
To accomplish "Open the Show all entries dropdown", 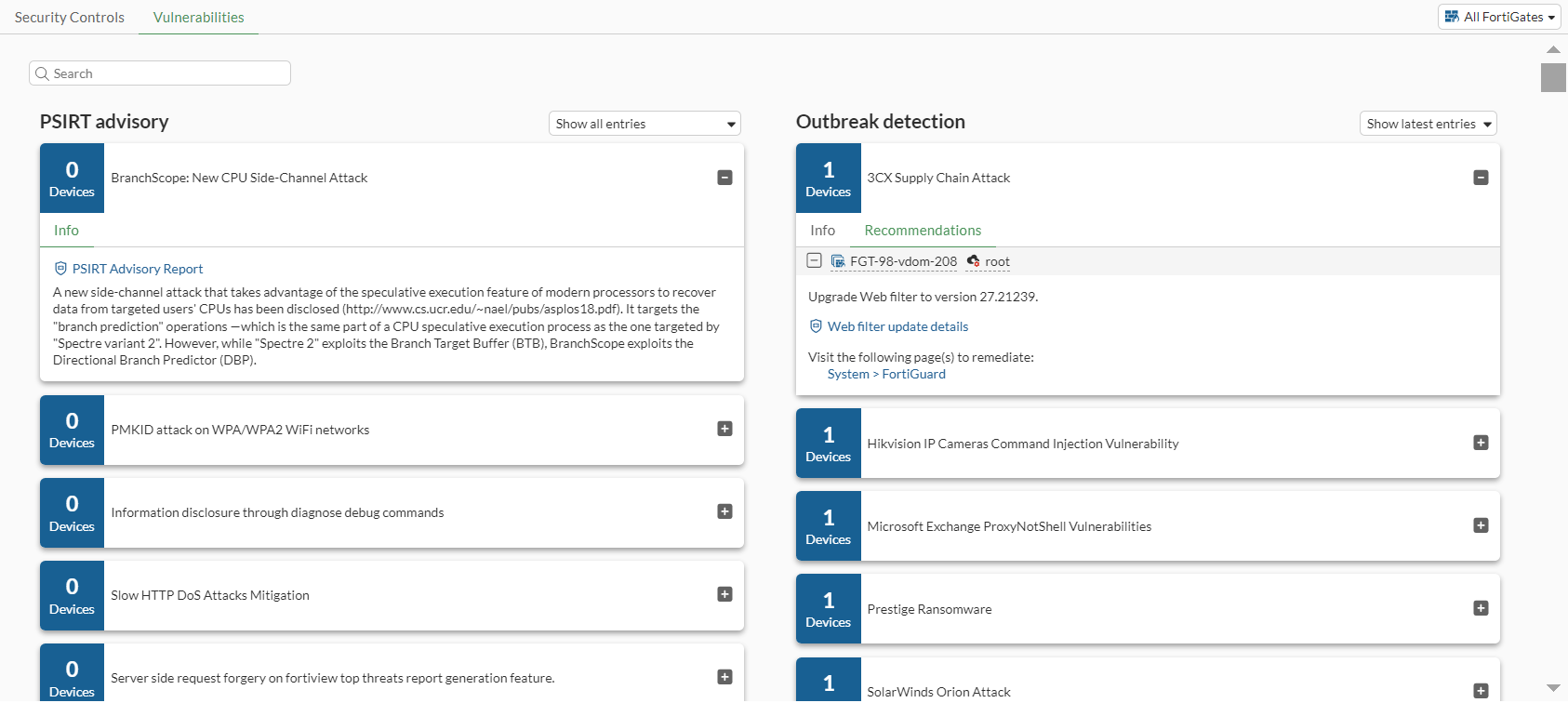I will point(644,124).
